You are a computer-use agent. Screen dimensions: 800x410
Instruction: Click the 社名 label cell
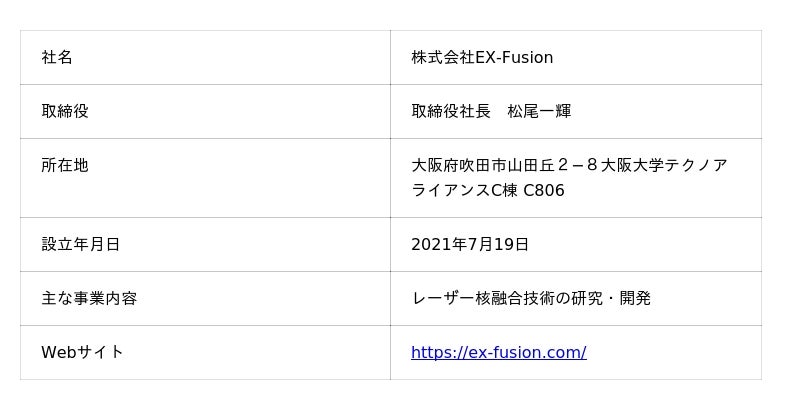[x=57, y=57]
